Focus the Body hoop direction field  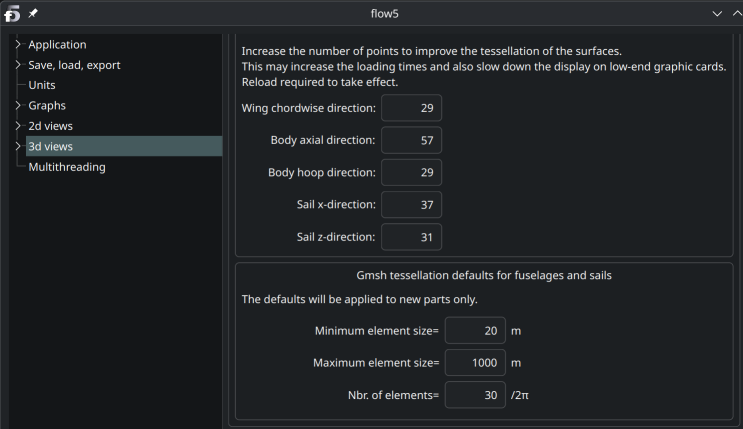tap(411, 173)
